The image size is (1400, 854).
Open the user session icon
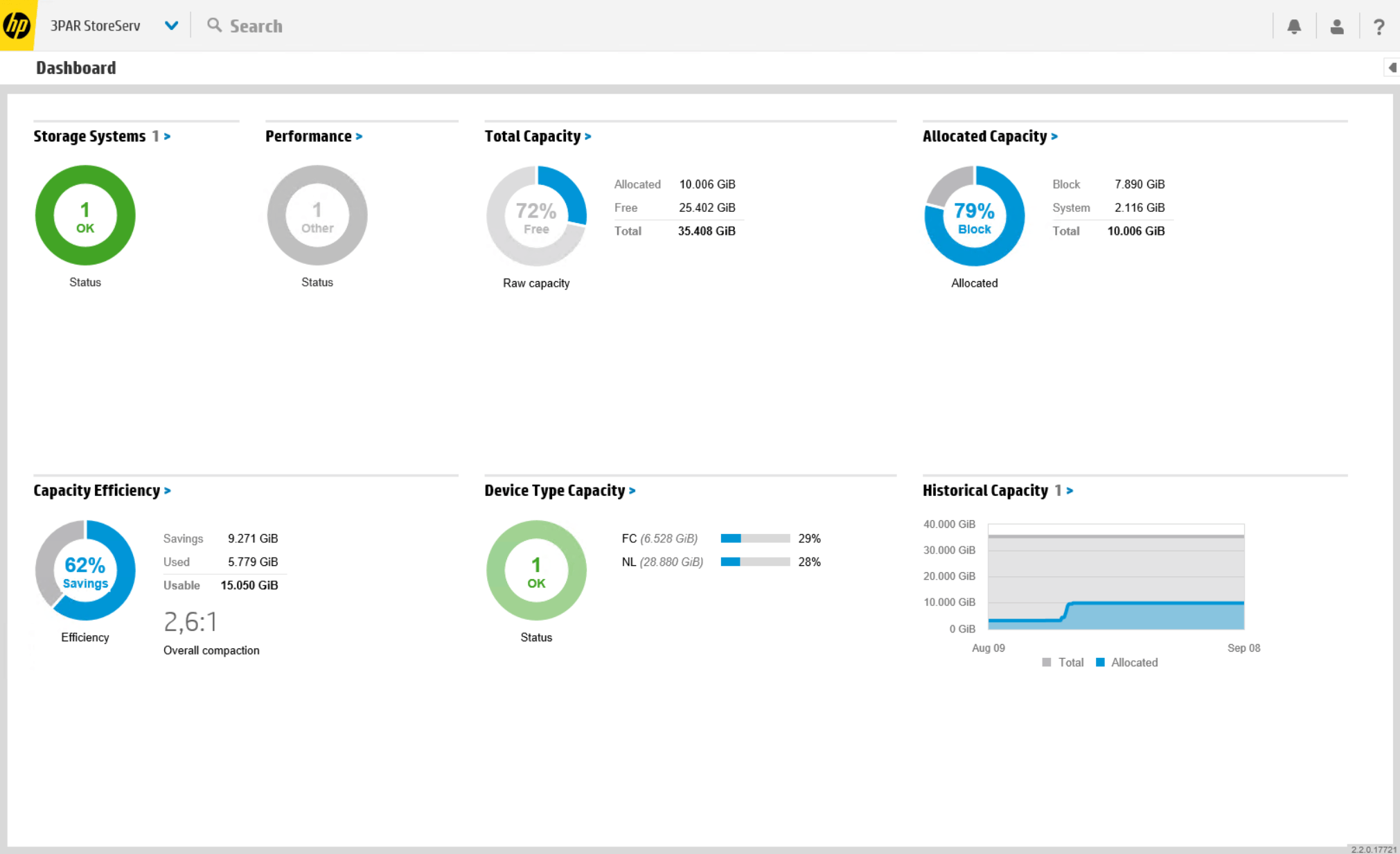pos(1336,26)
